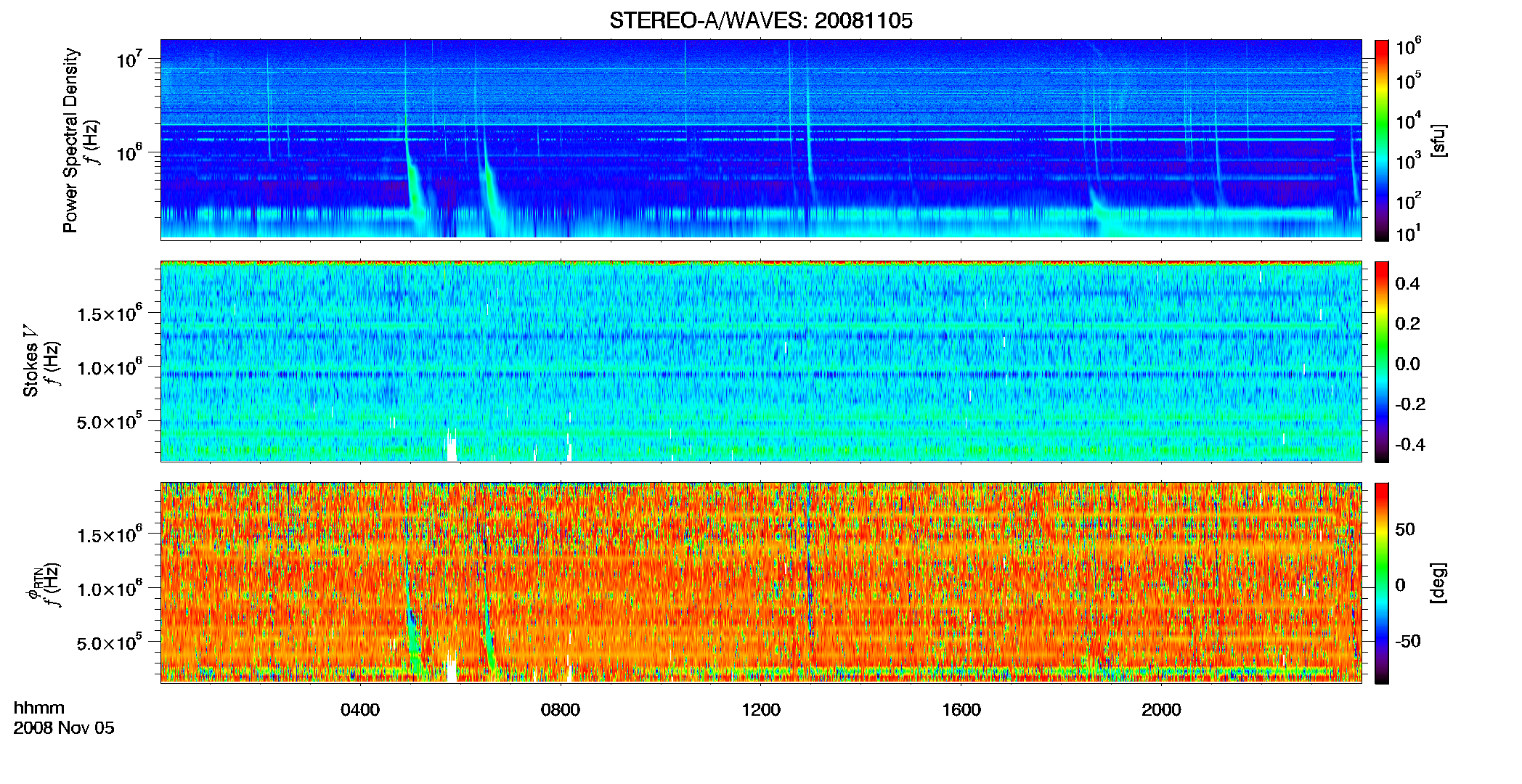Image resolution: width=1522 pixels, height=784 pixels.
Task: Click the 5.0×10^5 tick on the φRTN axis
Action: [109, 642]
